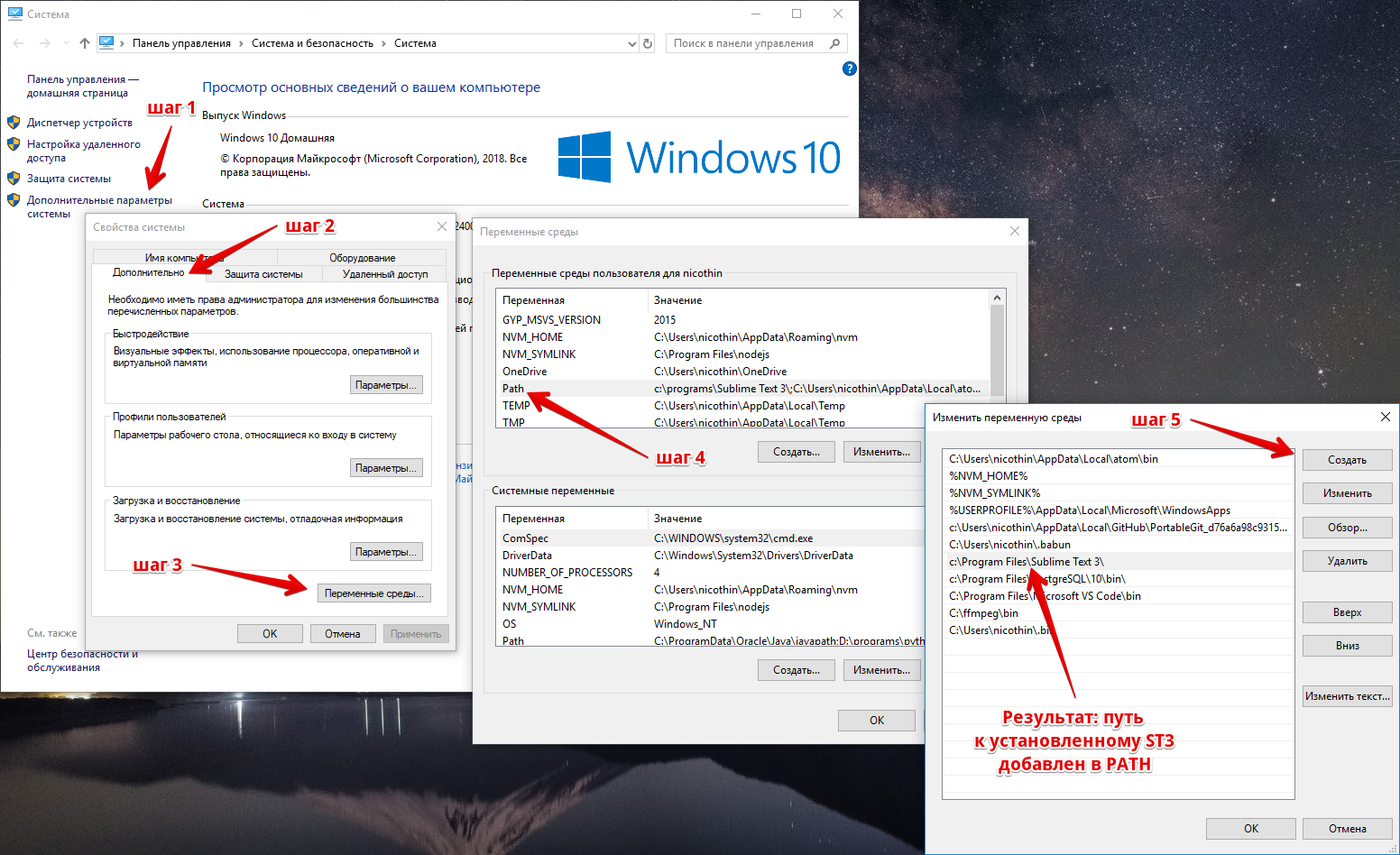Go back with the left arrow in the System window
This screenshot has height=855, width=1400.
click(18, 43)
